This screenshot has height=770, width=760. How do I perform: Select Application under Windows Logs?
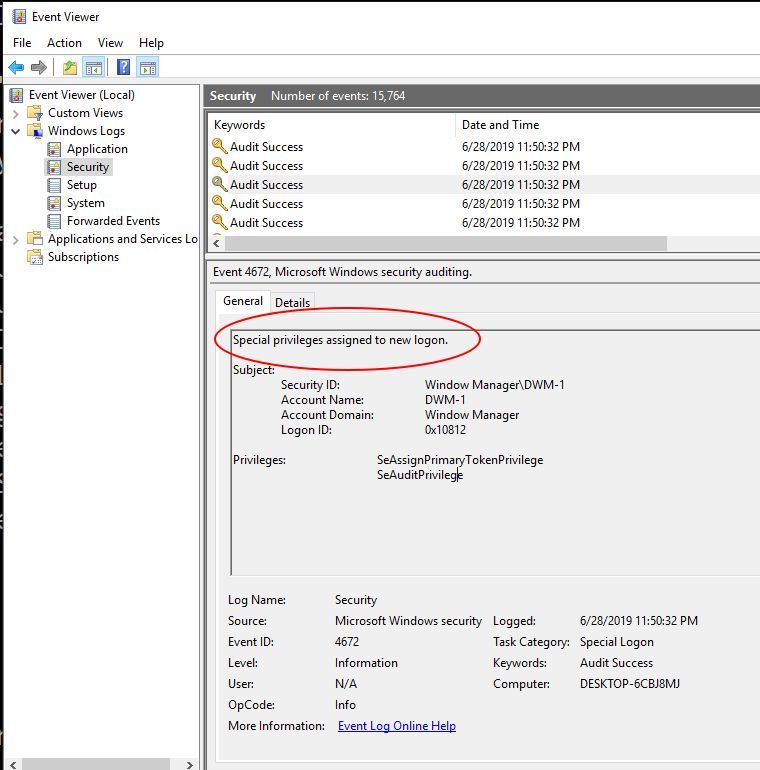[97, 149]
